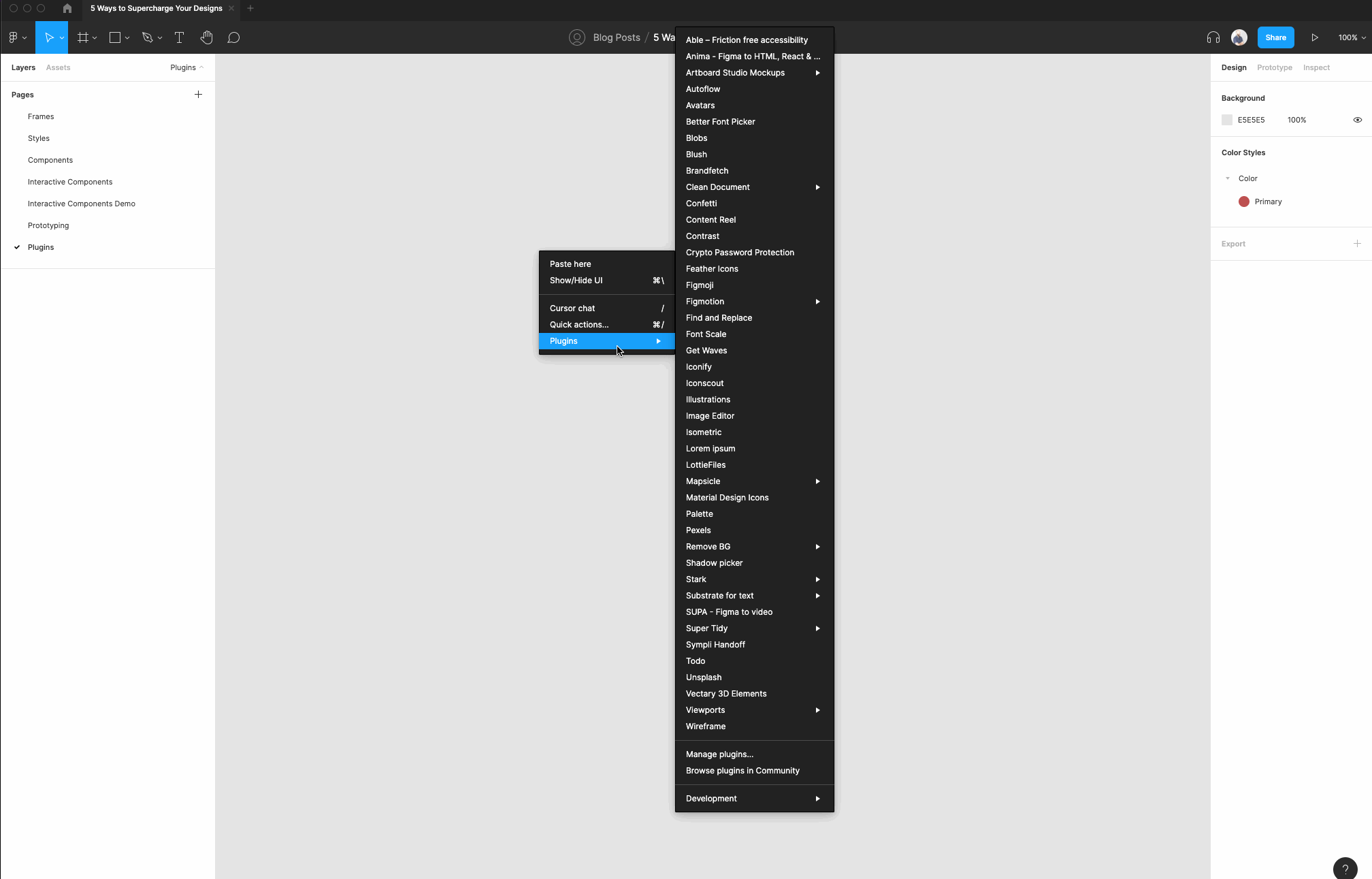
Task: Select the Styles page
Action: point(108,138)
